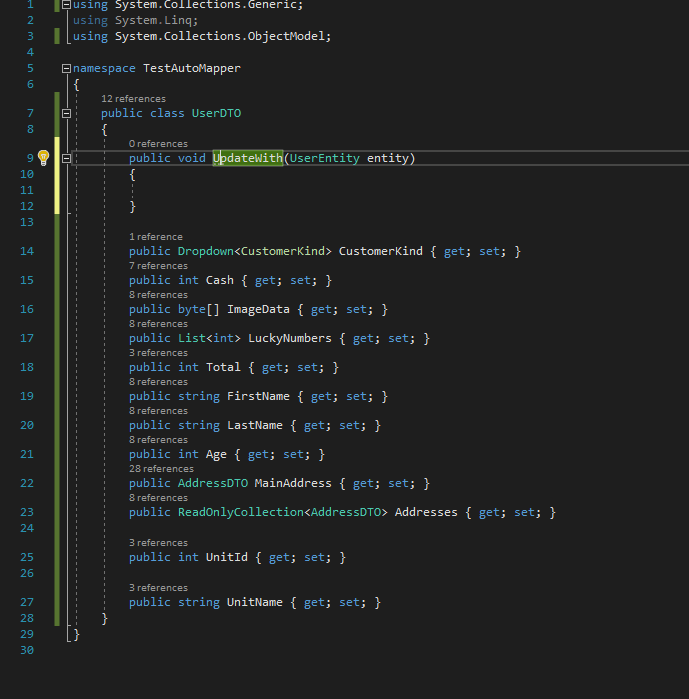Click the 'void' keyword on line 9
Screen dimensions: 689x699
(192, 158)
